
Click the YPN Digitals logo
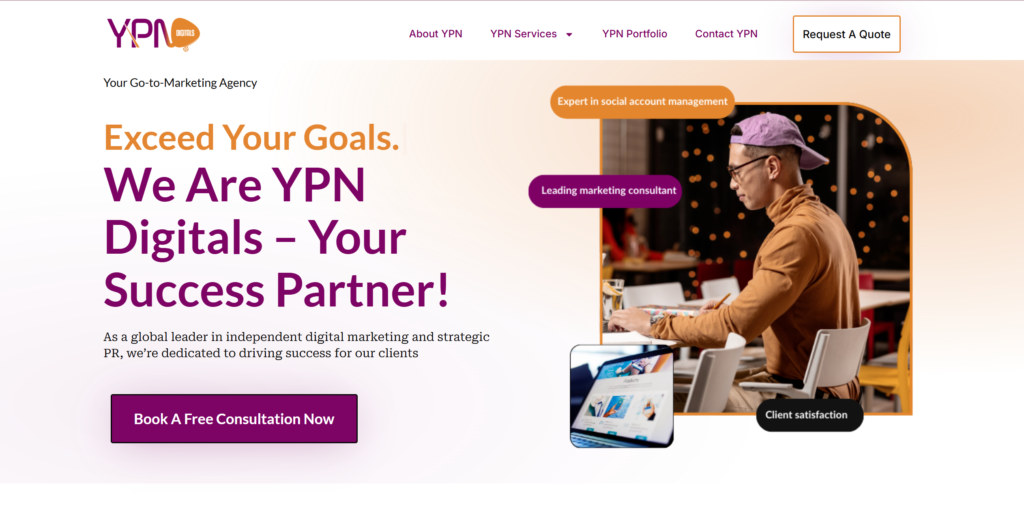[153, 34]
